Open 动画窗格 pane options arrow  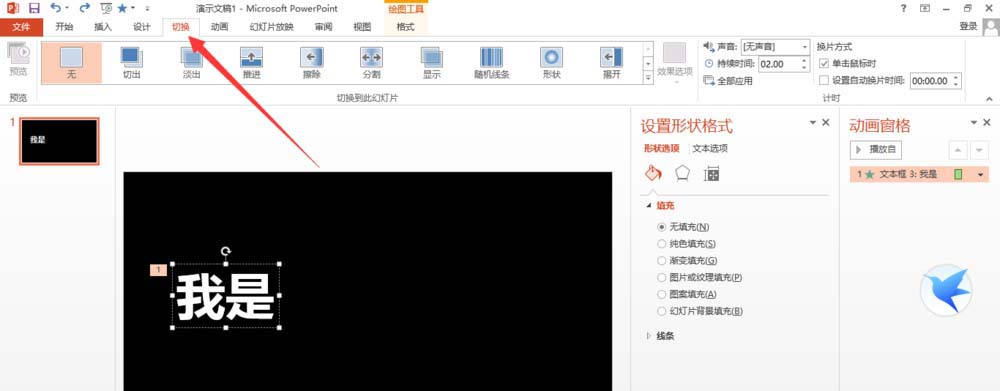(974, 122)
